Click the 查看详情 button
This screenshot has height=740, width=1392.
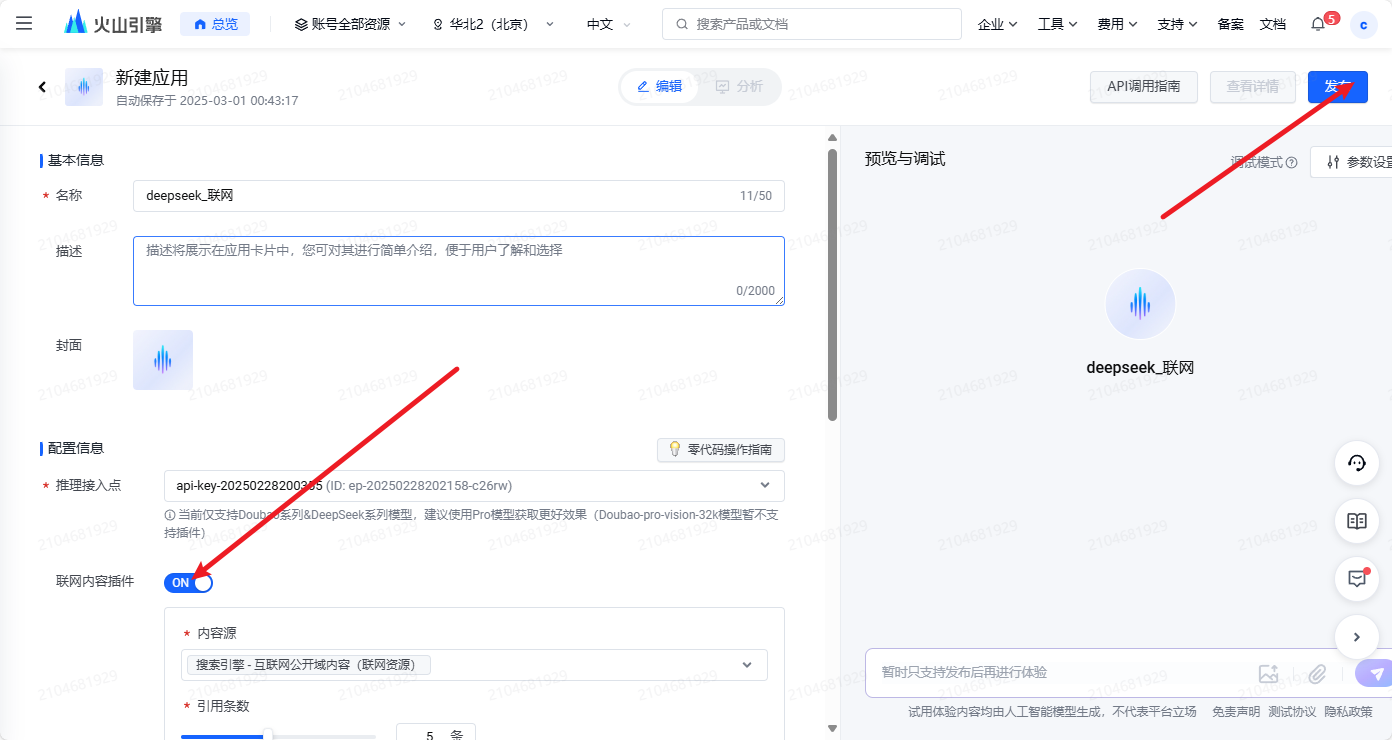[1253, 86]
